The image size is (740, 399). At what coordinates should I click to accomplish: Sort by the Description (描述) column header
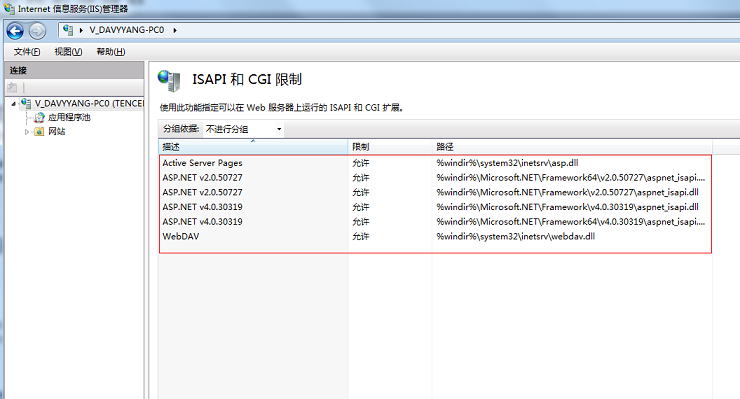click(253, 146)
